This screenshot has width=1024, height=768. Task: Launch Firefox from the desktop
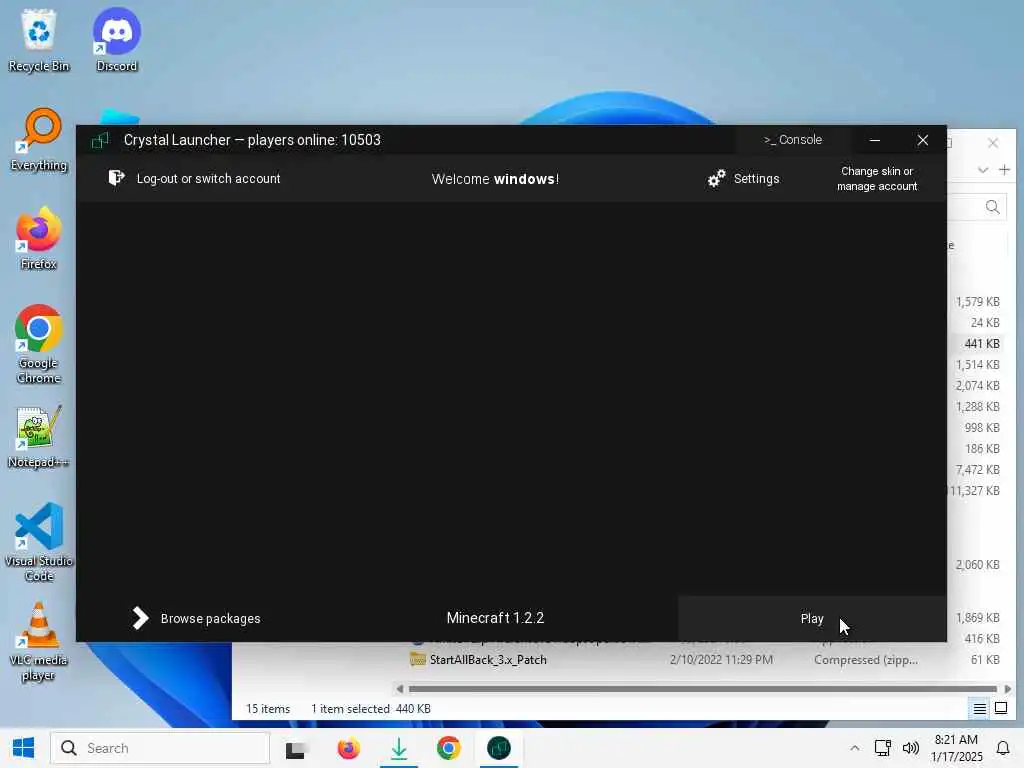point(39,239)
